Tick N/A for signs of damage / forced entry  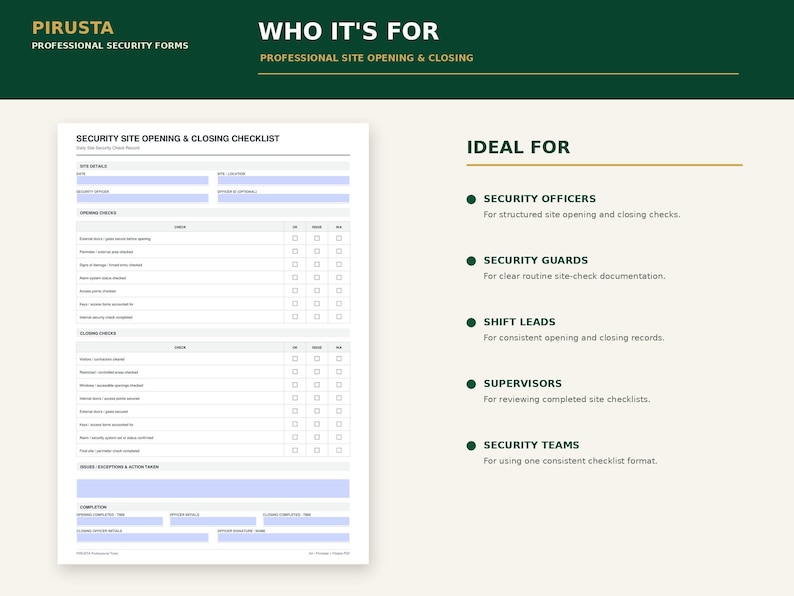tap(339, 264)
